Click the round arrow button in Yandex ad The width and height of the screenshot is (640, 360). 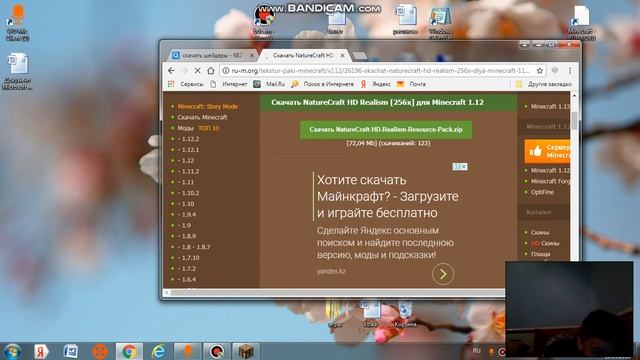pos(443,274)
